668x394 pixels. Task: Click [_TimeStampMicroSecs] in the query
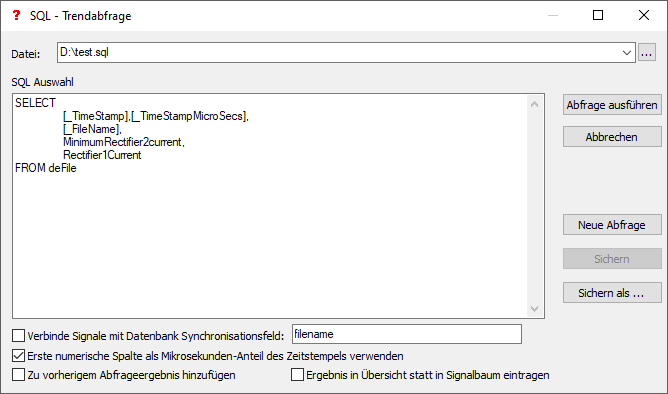[190, 116]
